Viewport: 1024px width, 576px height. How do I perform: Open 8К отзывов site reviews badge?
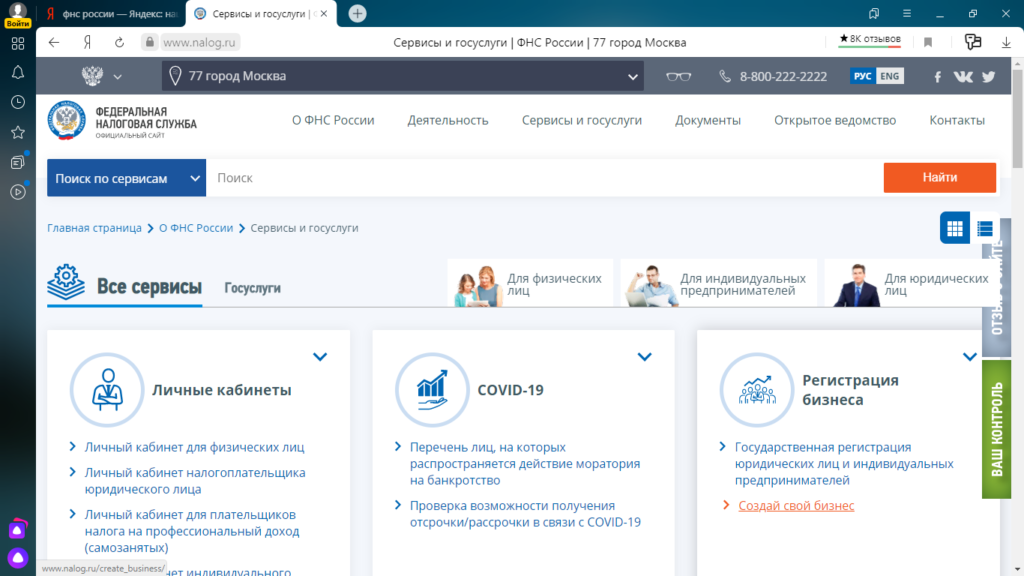coord(870,39)
